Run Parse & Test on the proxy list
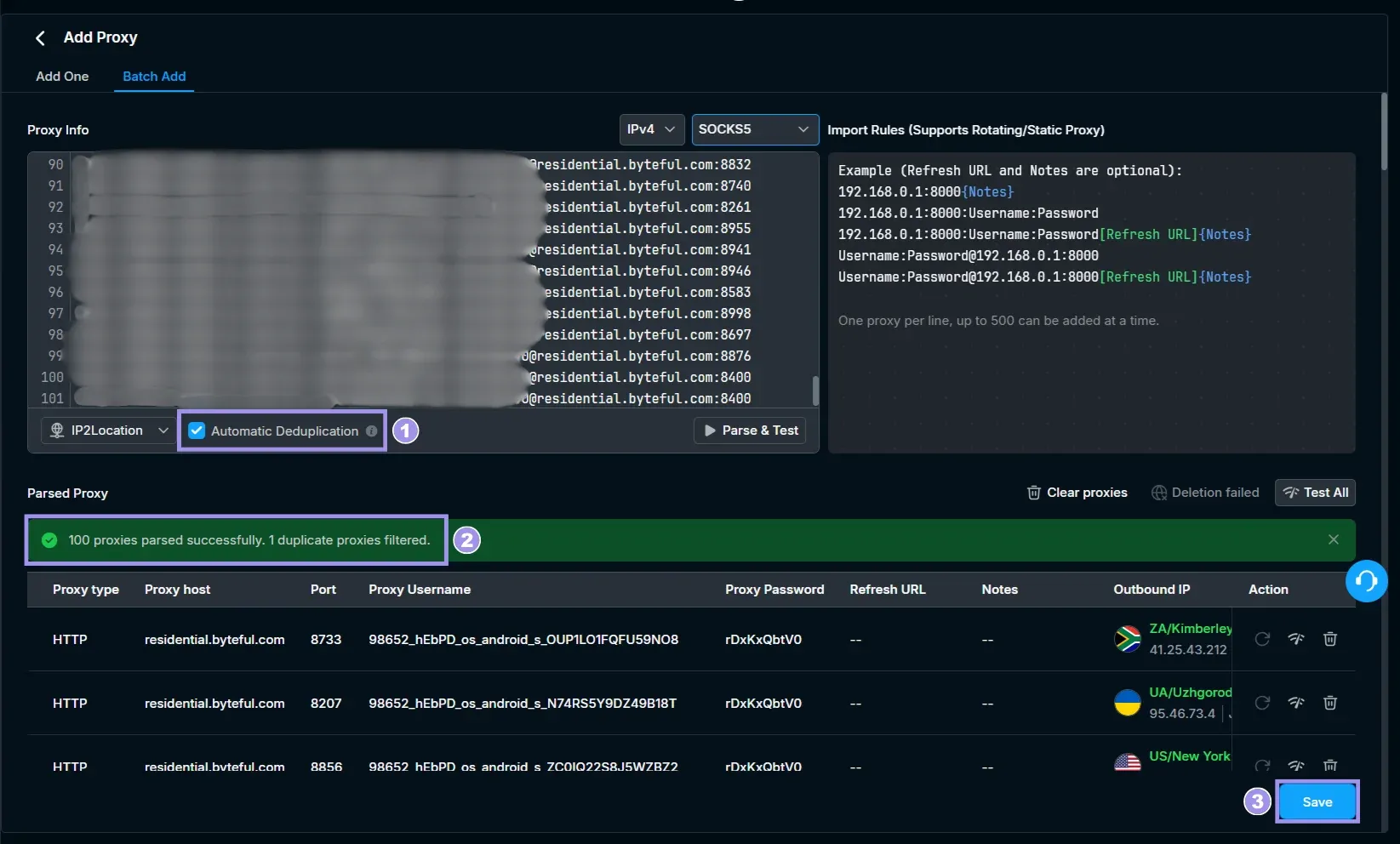Screen dimensions: 1400x844 (x=750, y=431)
